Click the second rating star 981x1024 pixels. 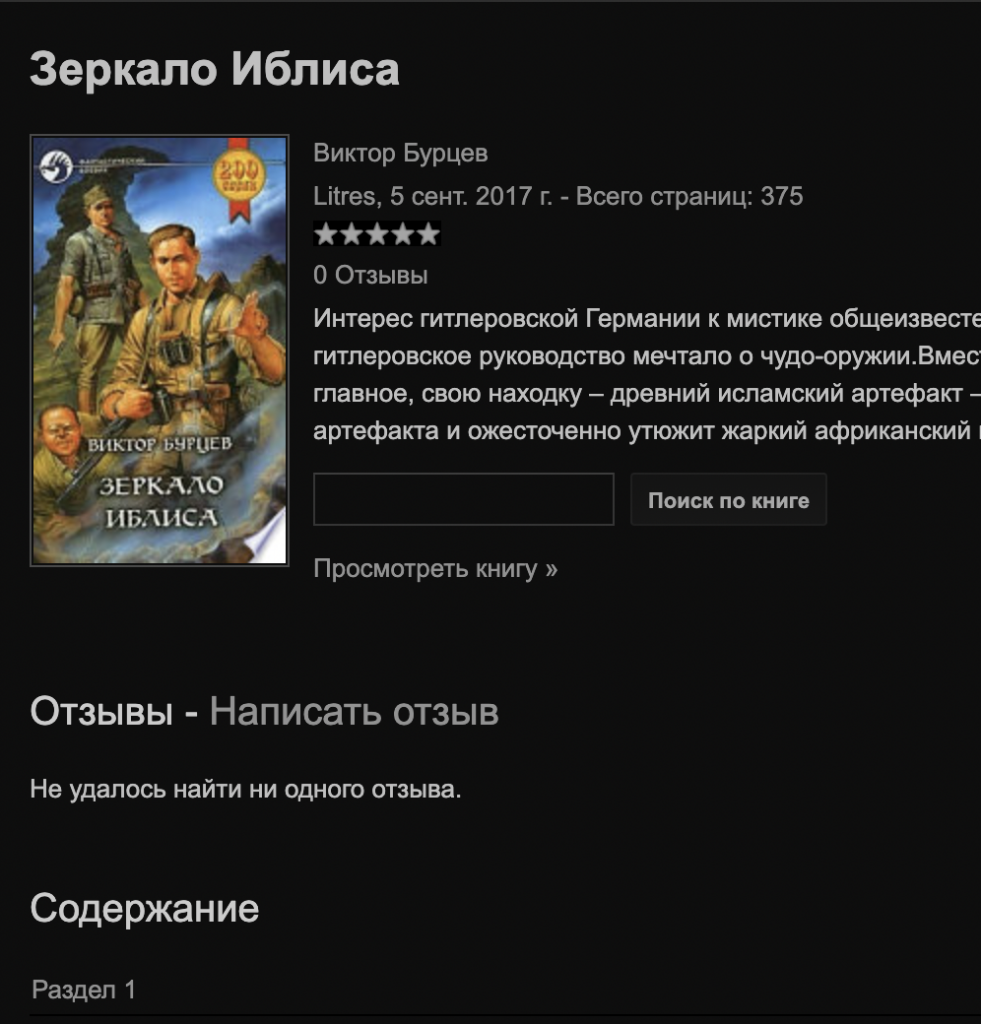(351, 234)
